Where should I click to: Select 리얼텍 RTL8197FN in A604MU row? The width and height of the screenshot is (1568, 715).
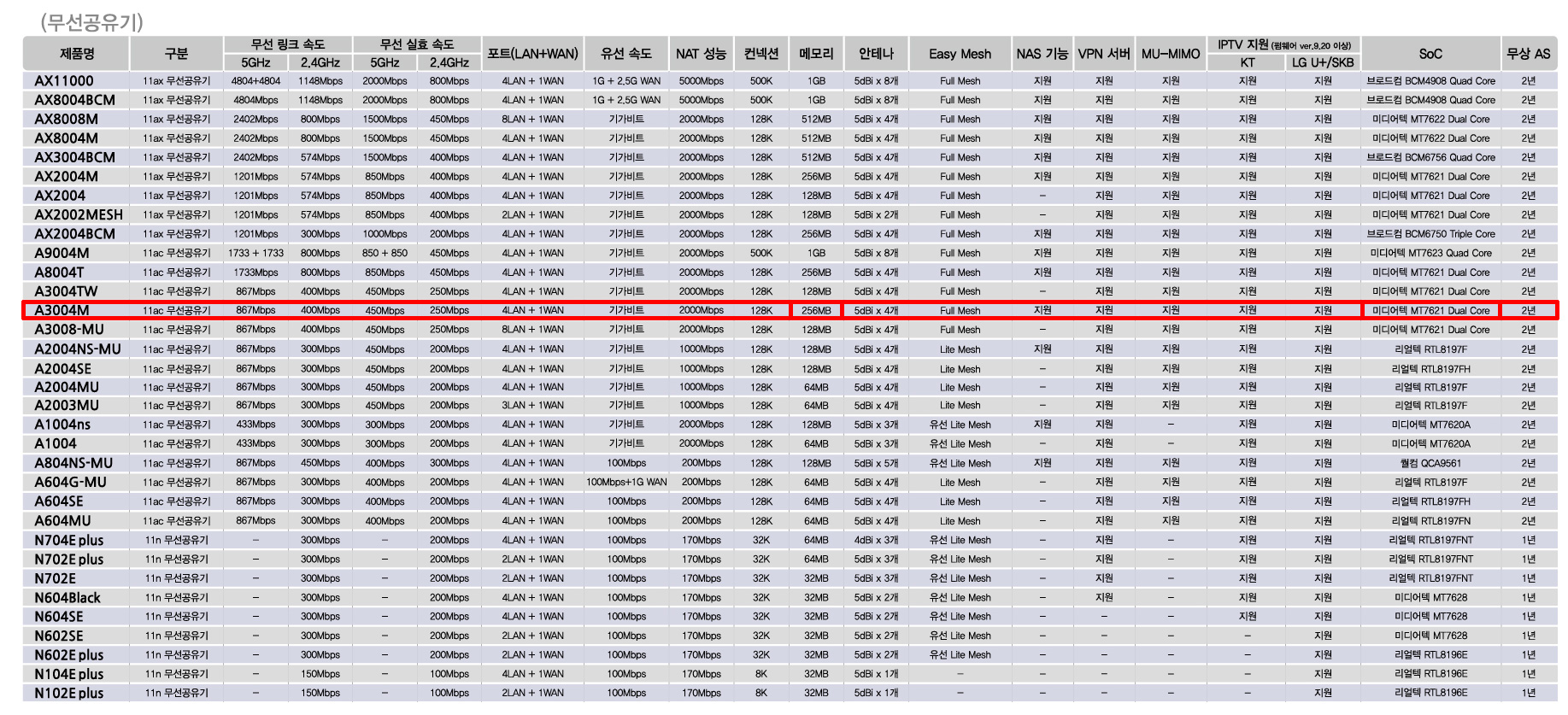click(1430, 520)
